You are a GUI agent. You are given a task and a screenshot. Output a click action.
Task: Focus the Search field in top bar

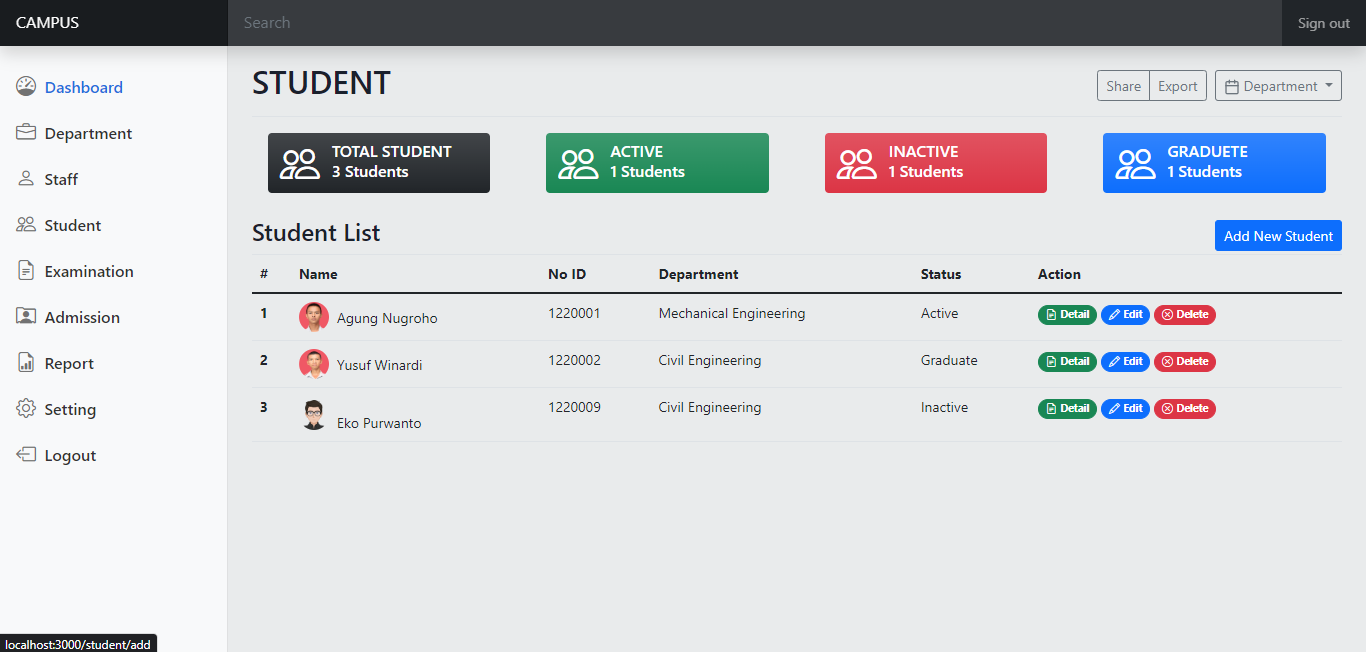[750, 23]
